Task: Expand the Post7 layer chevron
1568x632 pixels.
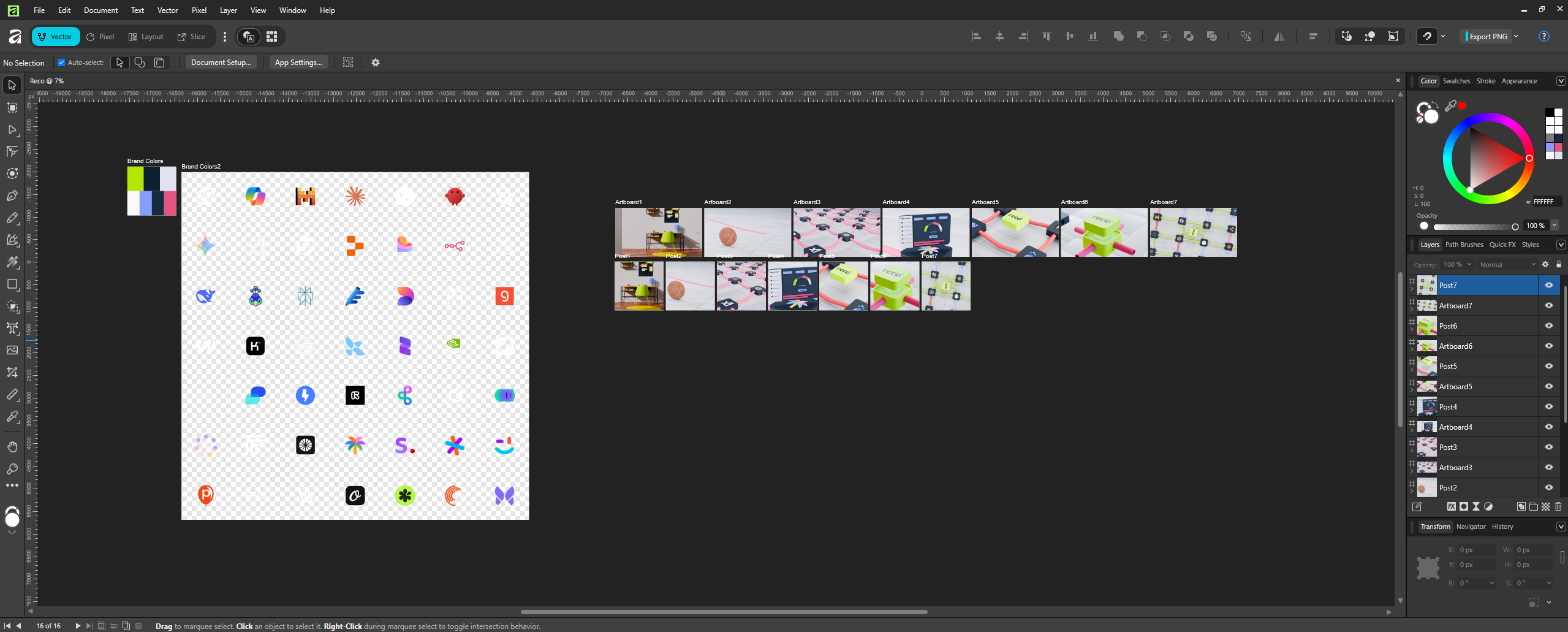Action: [x=1412, y=289]
